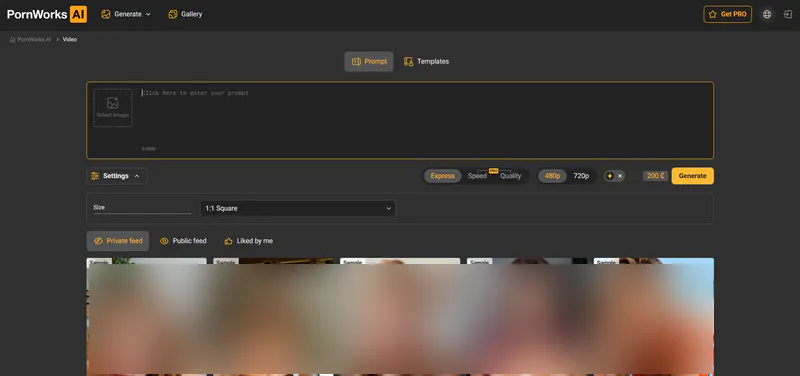Show the Private feed
Screen dimensions: 800x376
tap(118, 241)
